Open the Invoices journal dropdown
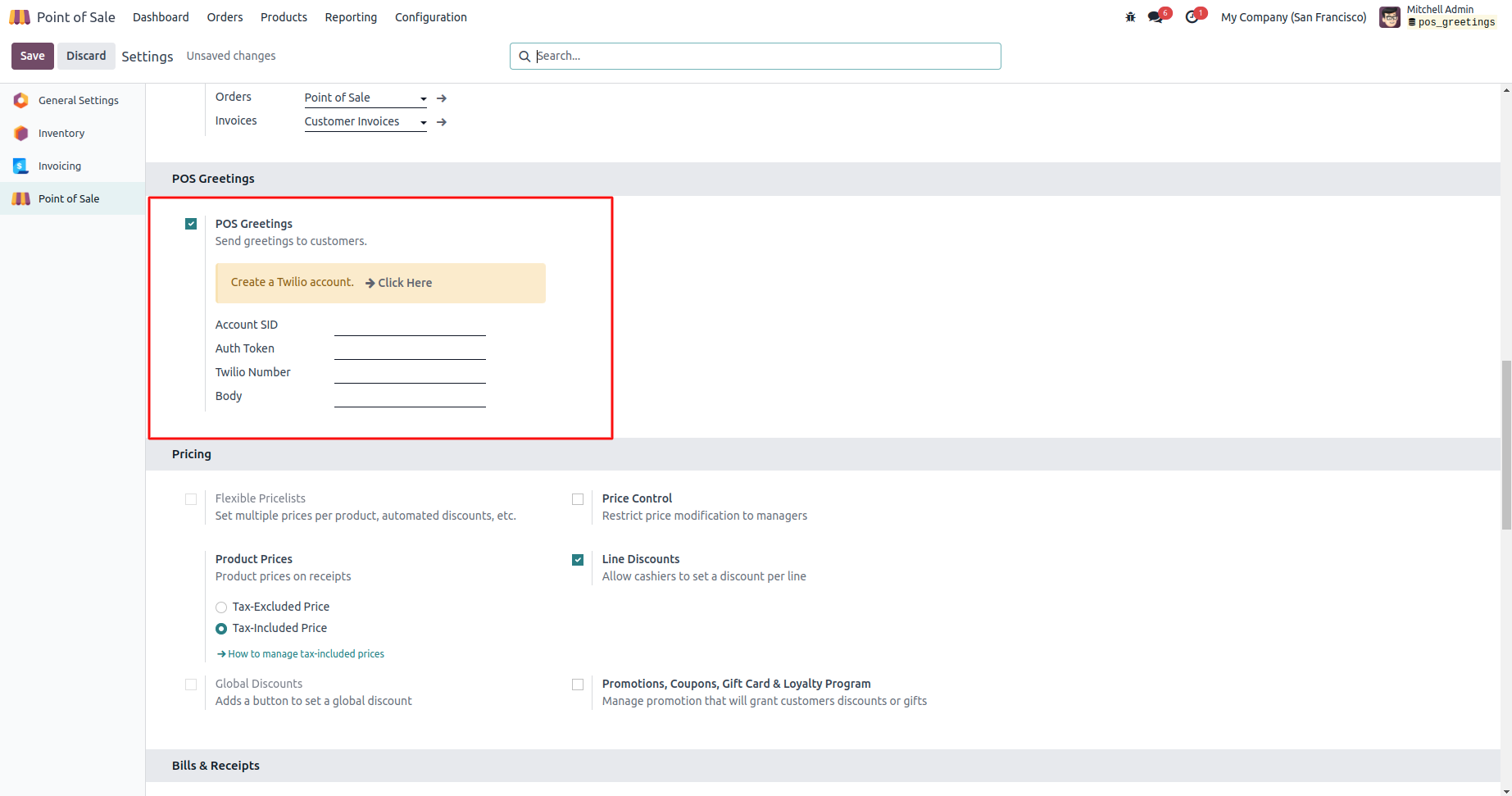The image size is (1512, 796). pyautogui.click(x=366, y=122)
